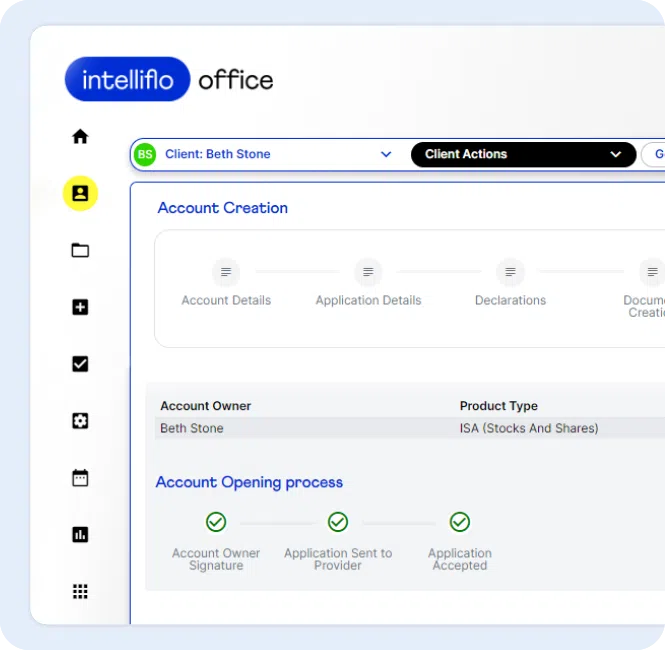Image resolution: width=665 pixels, height=650 pixels.
Task: Click the partially visible G button
Action: pyautogui.click(x=654, y=154)
